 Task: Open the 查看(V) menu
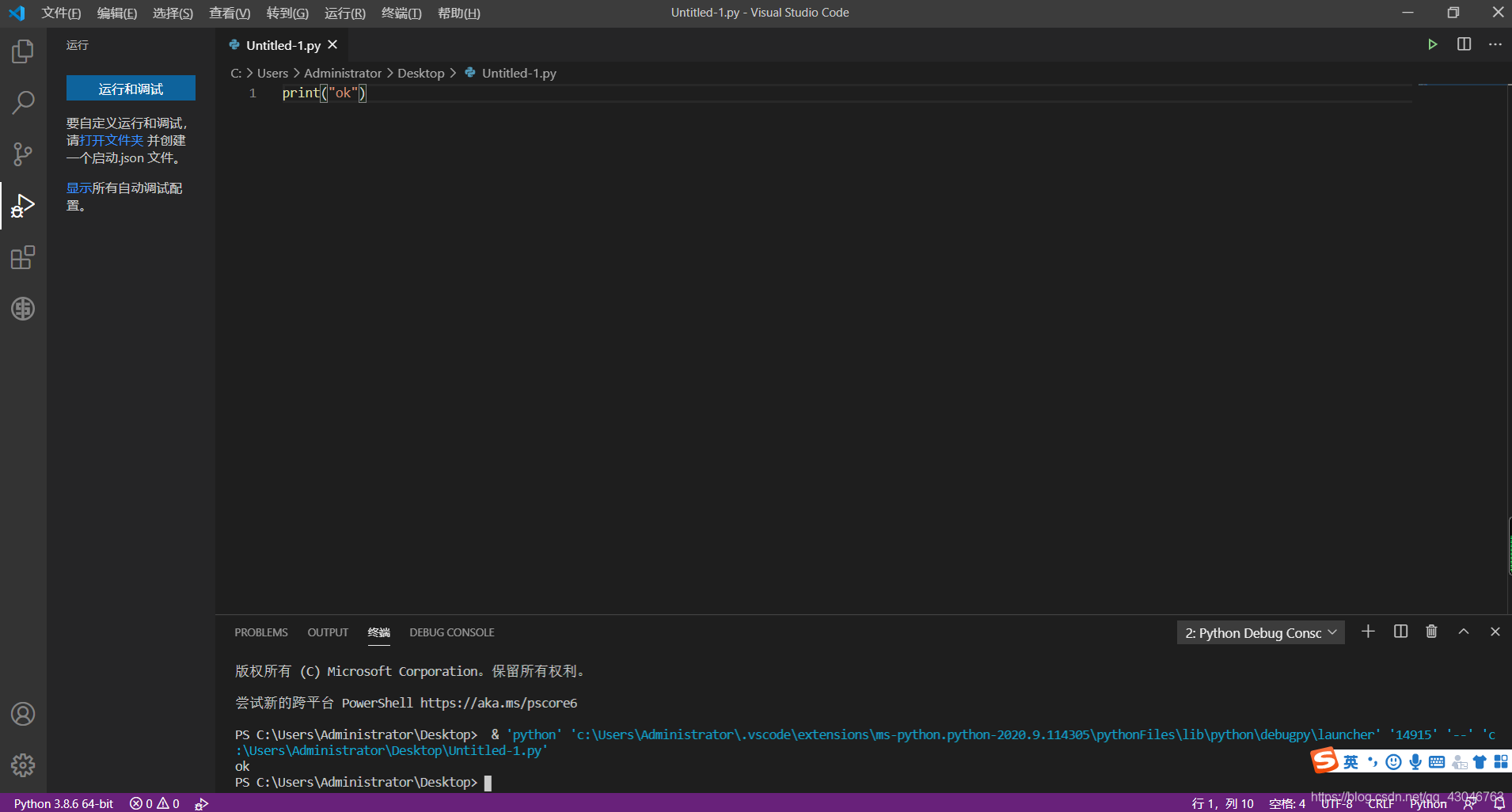(x=230, y=13)
